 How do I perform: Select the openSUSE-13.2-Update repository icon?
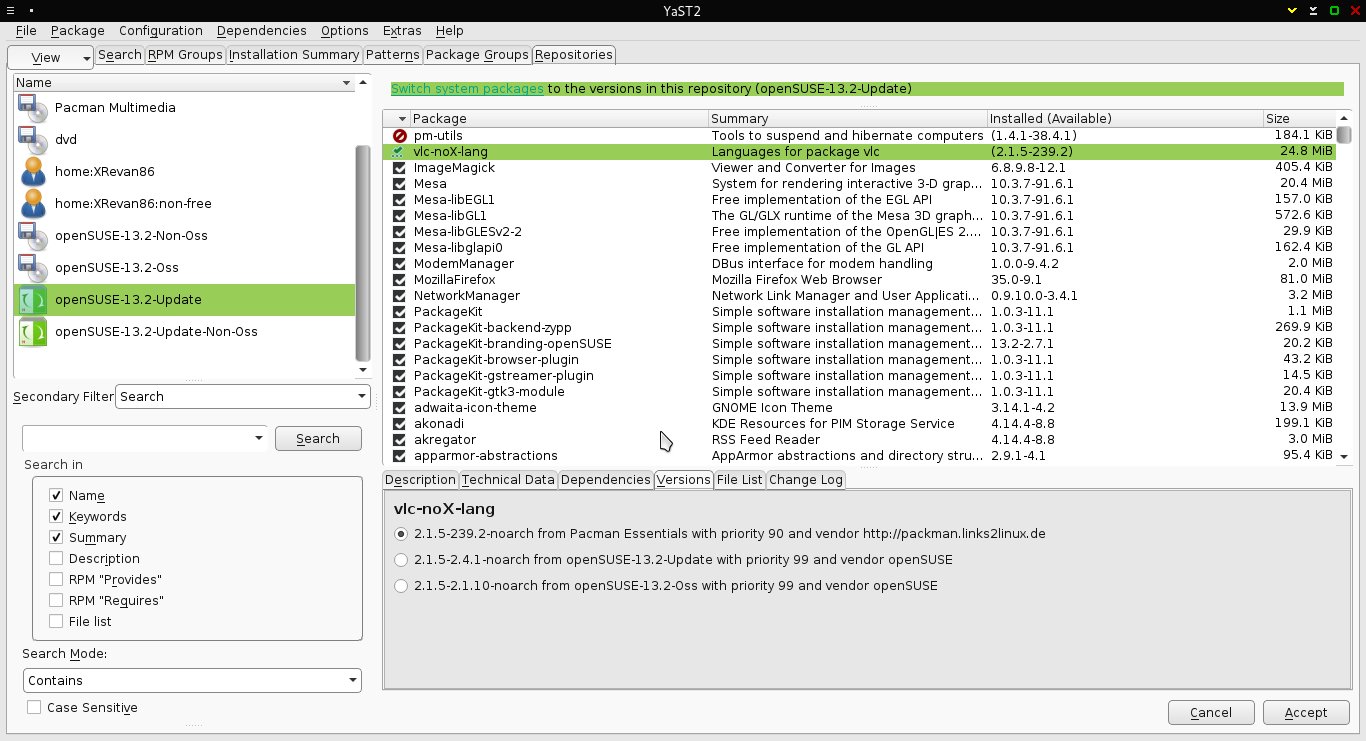pos(33,300)
